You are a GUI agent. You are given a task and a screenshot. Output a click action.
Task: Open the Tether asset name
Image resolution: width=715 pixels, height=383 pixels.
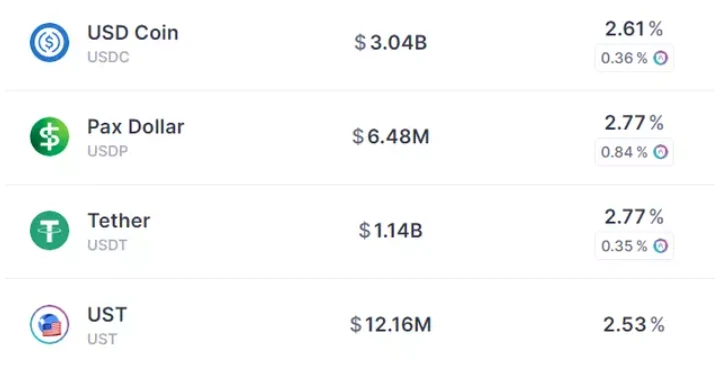click(119, 221)
